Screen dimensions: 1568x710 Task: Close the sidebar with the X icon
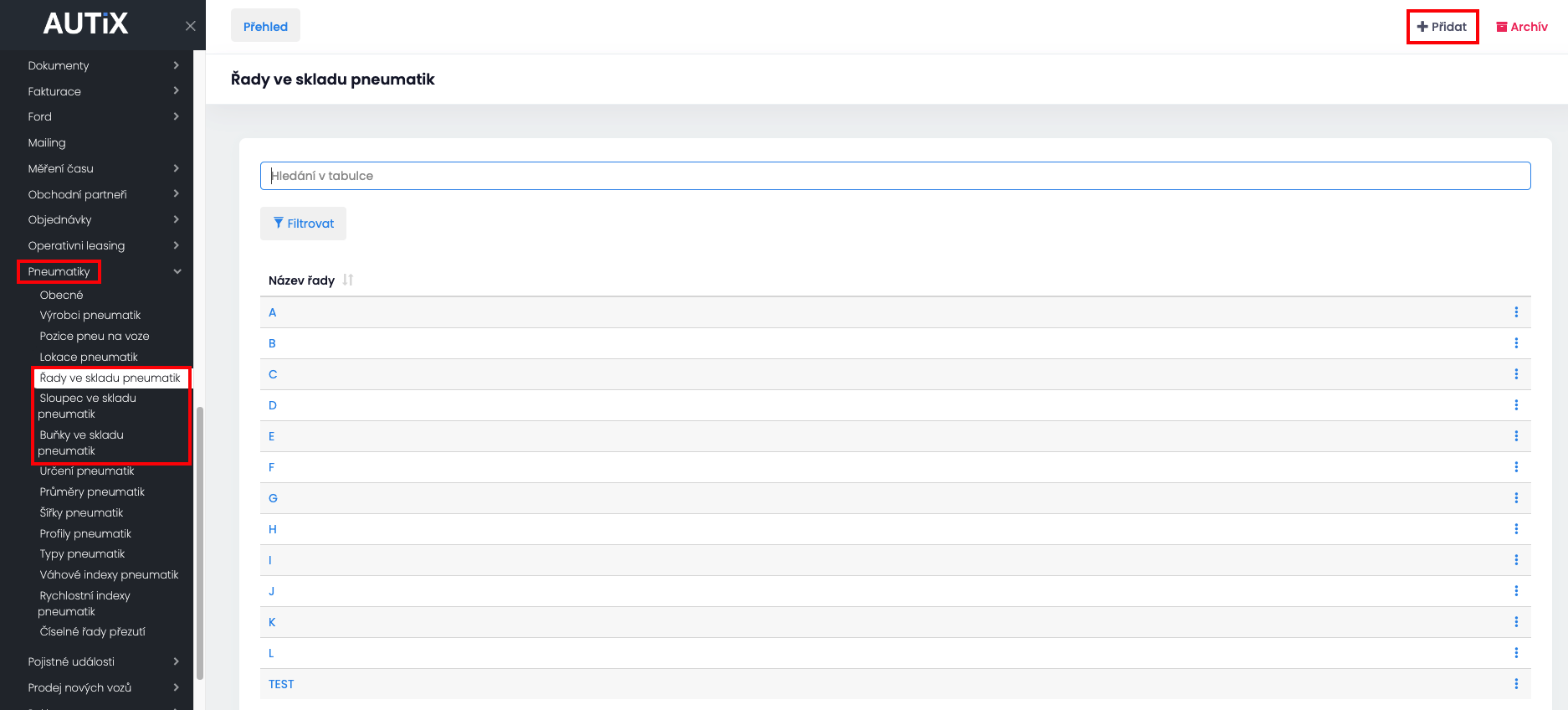191,26
